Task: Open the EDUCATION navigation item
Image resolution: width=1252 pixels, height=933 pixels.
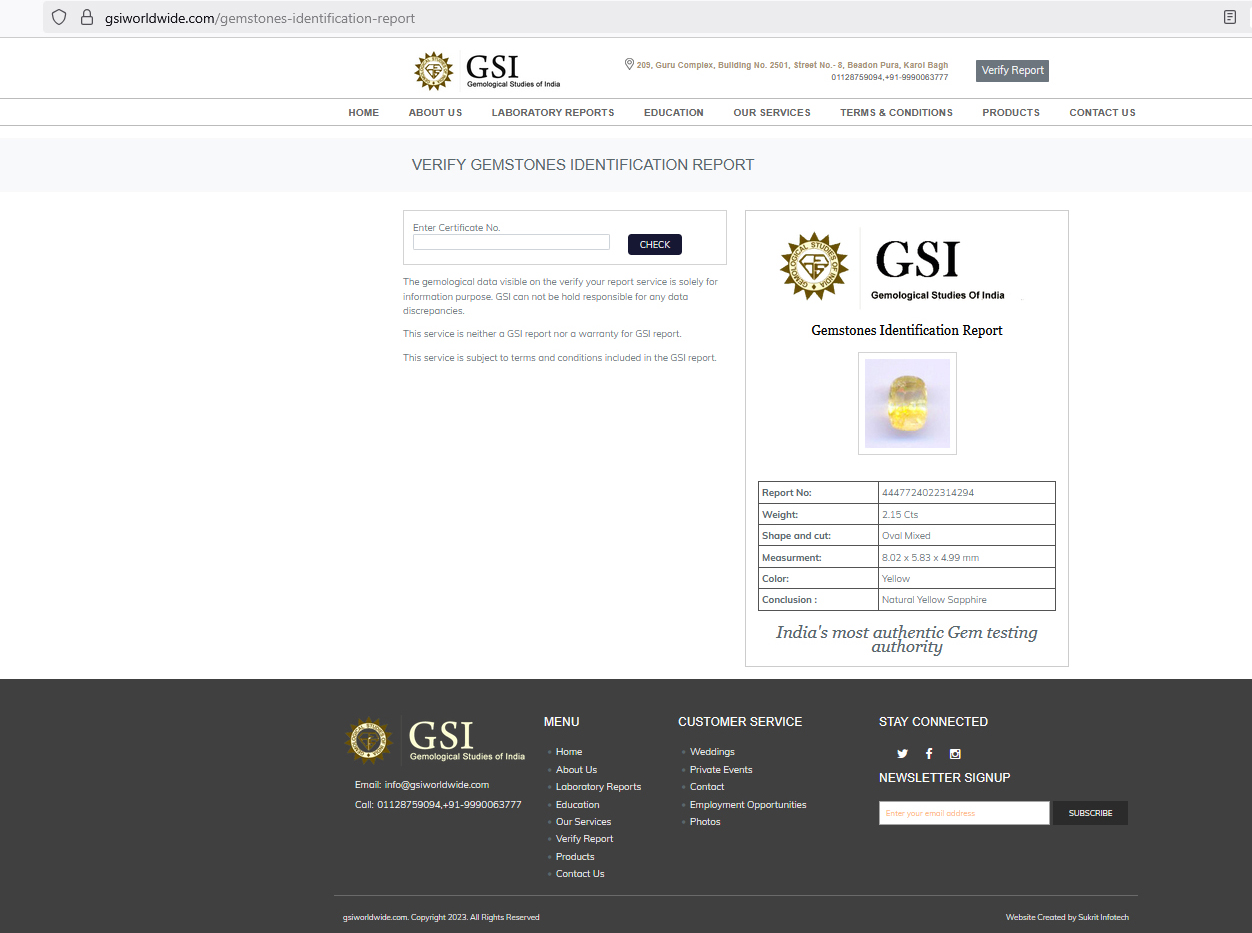Action: 674,113
